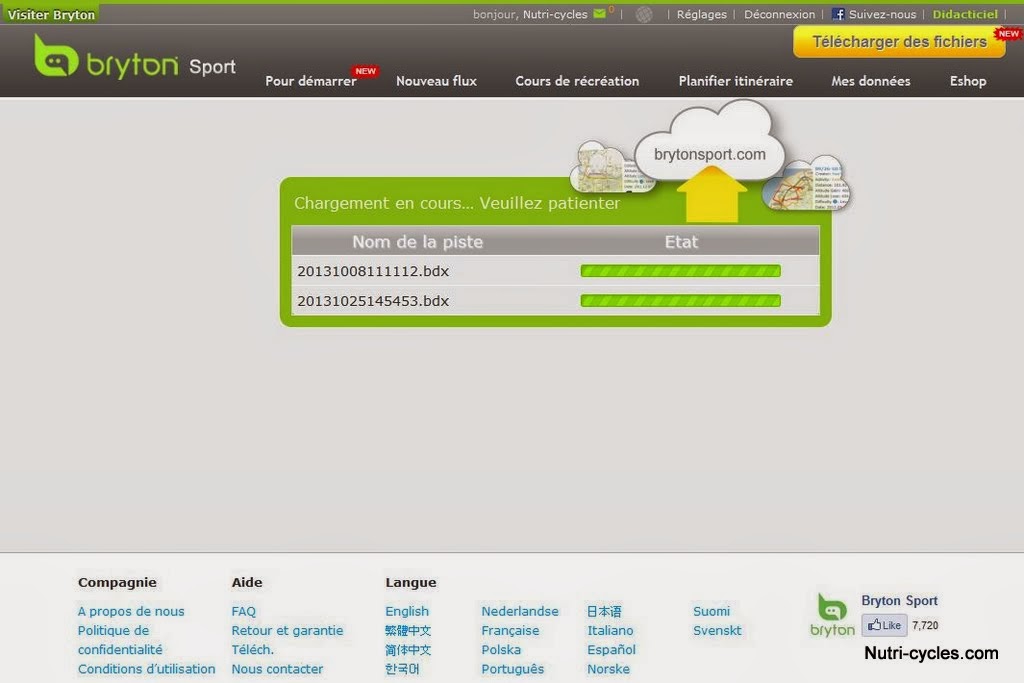Screen dimensions: 1024x683
Task: Click progress bar for 20131025145453.bdx
Action: click(x=680, y=301)
